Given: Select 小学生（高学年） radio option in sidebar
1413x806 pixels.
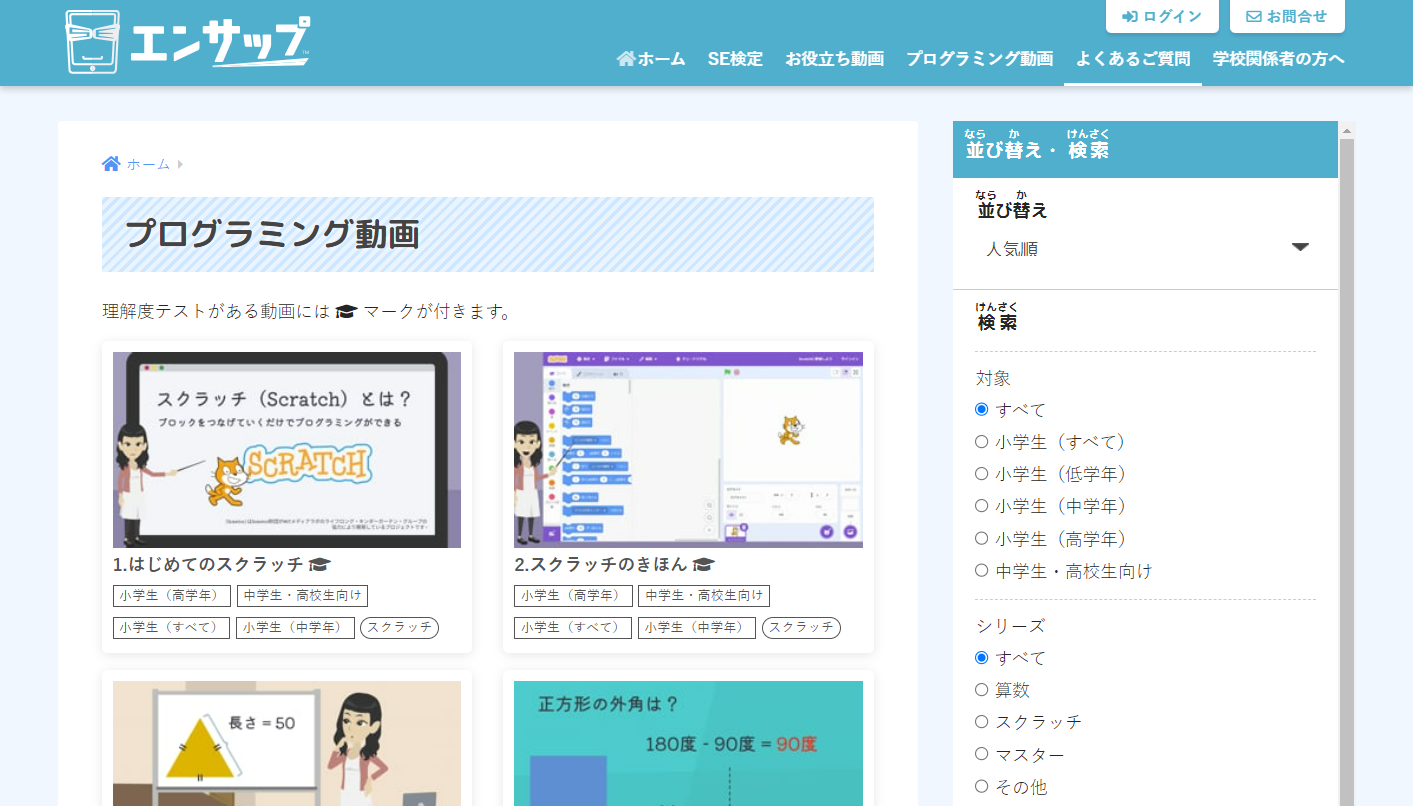Looking at the screenshot, I should click(x=982, y=538).
